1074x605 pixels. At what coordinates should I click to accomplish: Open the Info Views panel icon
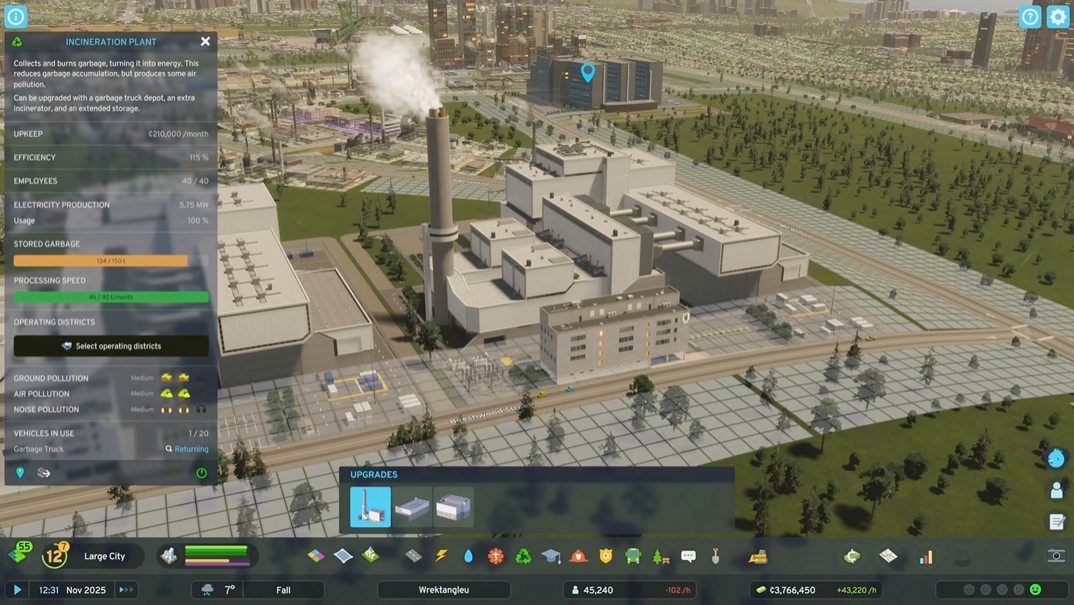tap(15, 16)
